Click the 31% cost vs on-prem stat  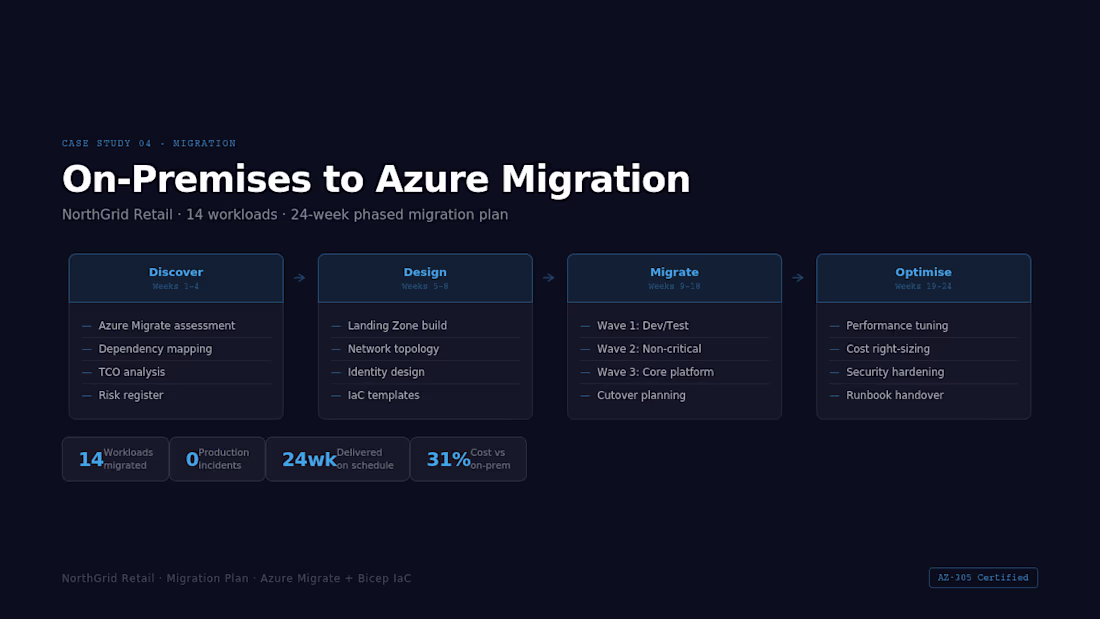[x=468, y=458]
